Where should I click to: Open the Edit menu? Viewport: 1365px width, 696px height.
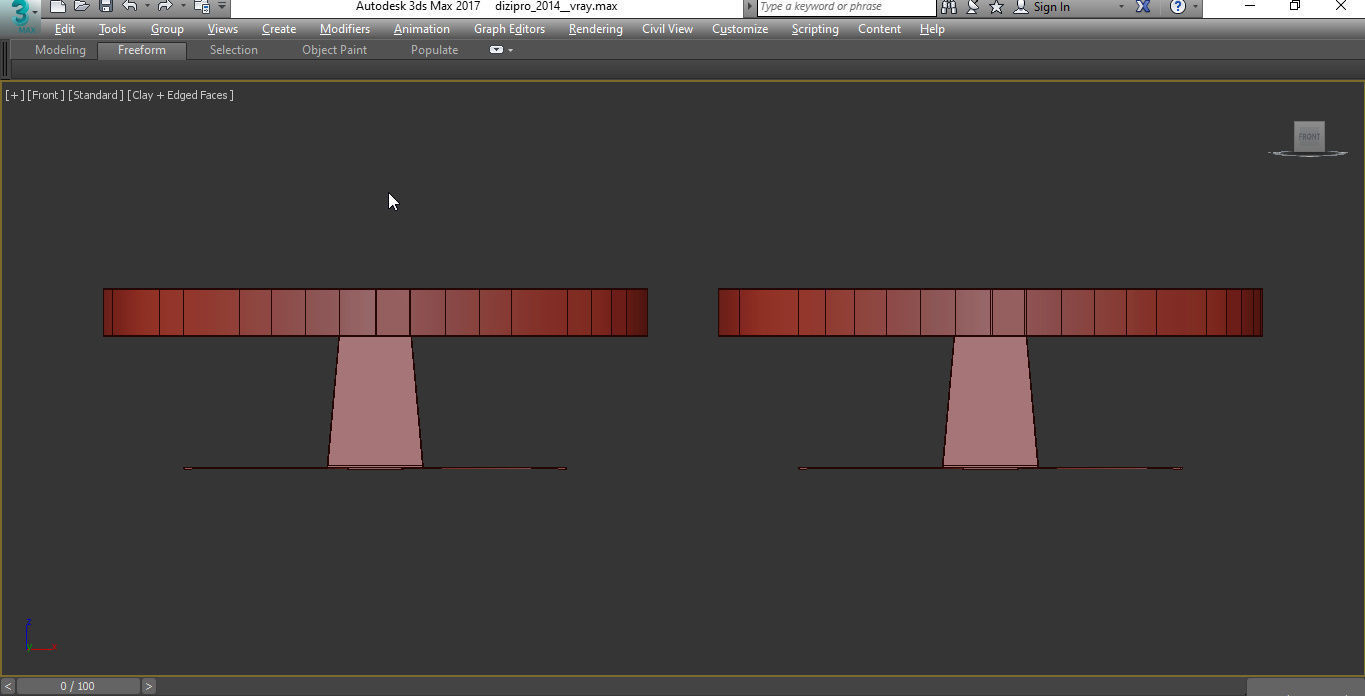click(x=65, y=29)
